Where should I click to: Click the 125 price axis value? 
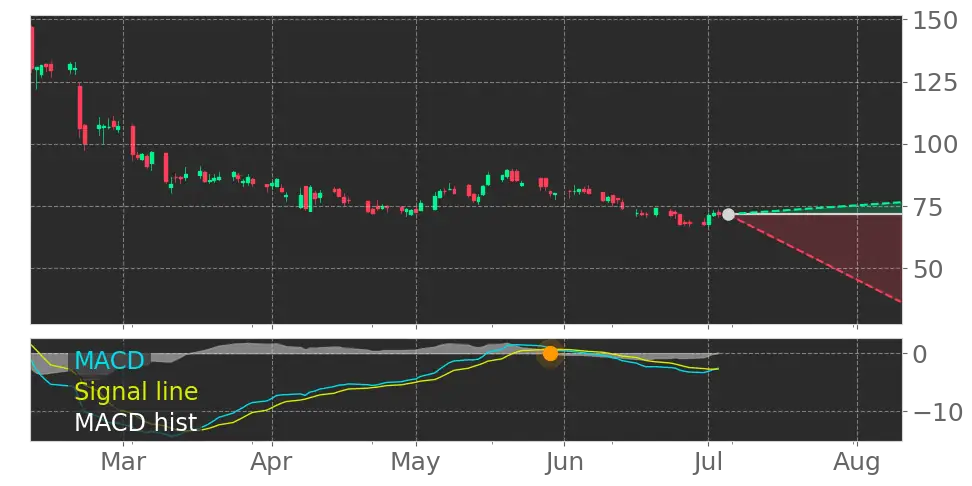[x=935, y=82]
